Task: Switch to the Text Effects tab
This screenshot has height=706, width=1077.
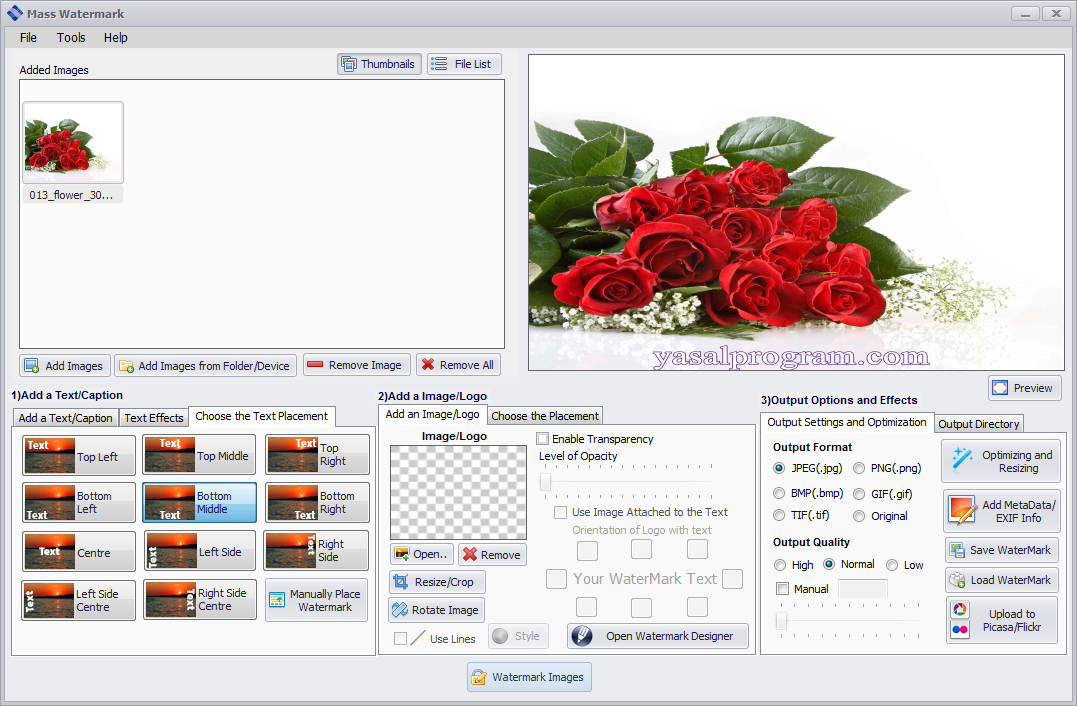Action: 153,418
